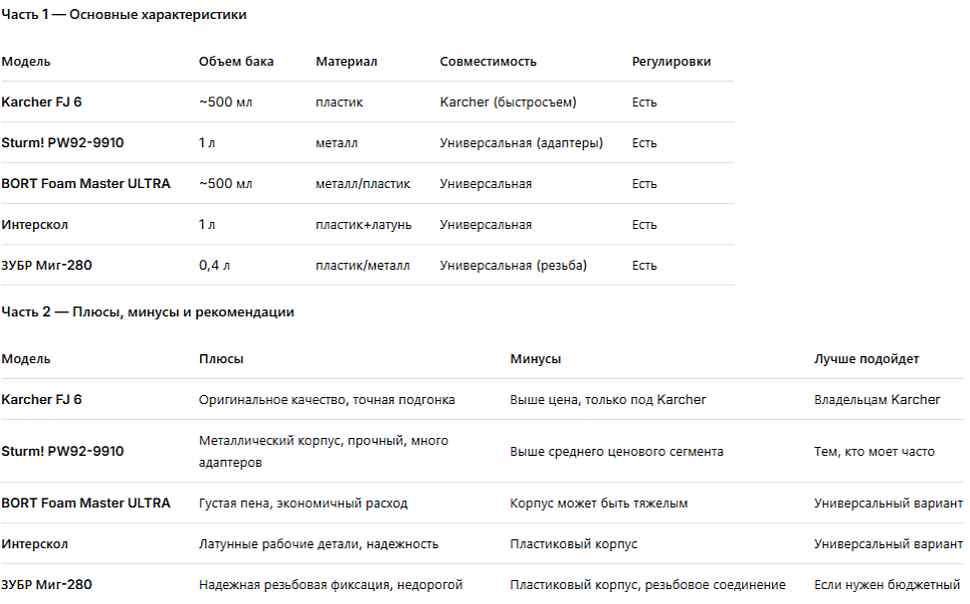
Task: Select ЗУБР Миг-280 in the second table
Action: click(46, 585)
